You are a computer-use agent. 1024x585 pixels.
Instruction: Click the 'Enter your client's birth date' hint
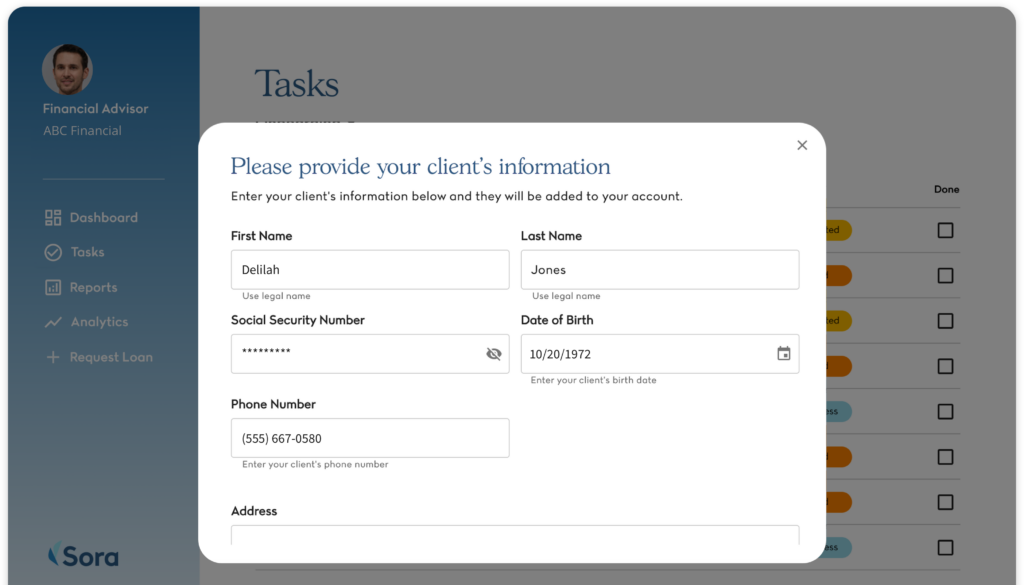pyautogui.click(x=593, y=380)
